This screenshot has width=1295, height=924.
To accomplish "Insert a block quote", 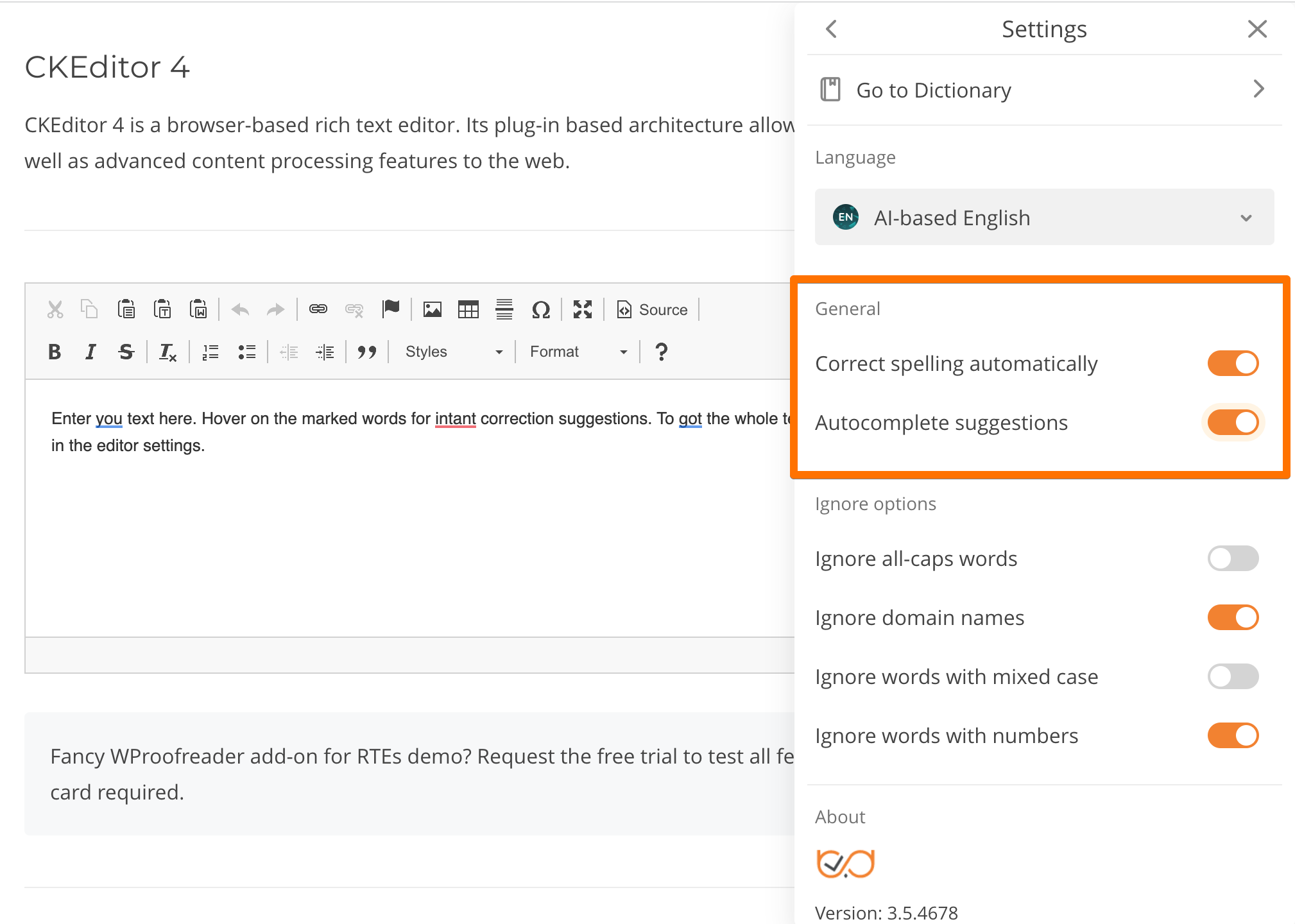I will 366,352.
